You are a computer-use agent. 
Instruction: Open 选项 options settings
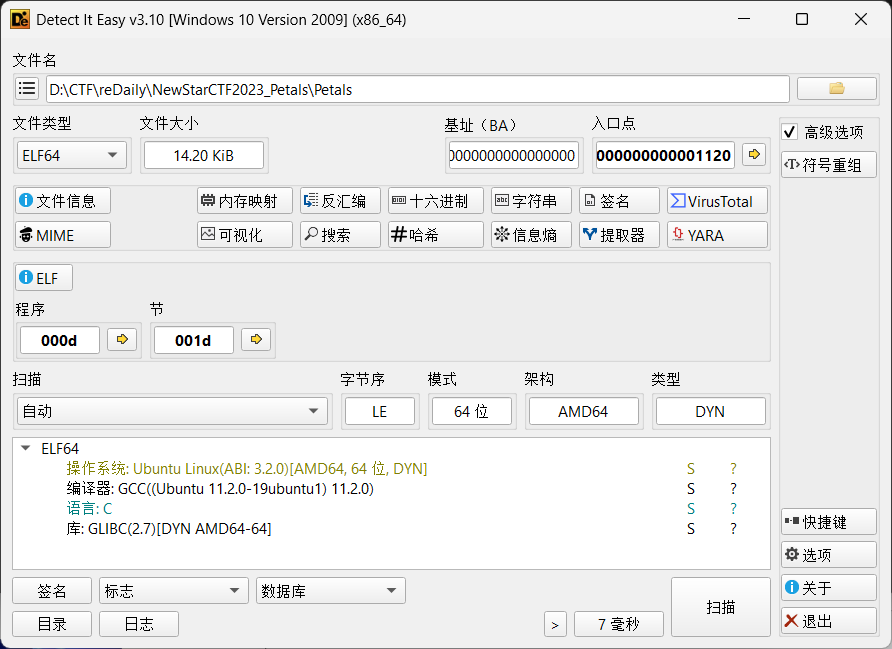point(828,555)
